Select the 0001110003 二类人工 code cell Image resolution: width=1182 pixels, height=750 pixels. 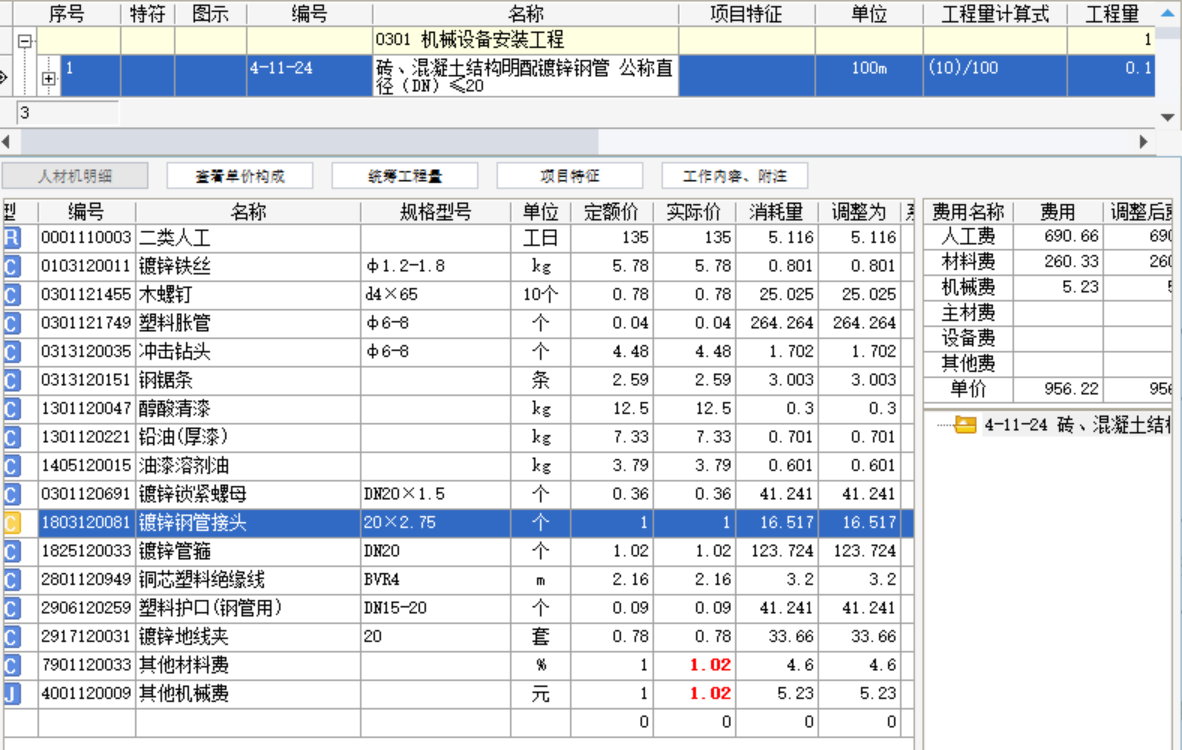pos(86,238)
